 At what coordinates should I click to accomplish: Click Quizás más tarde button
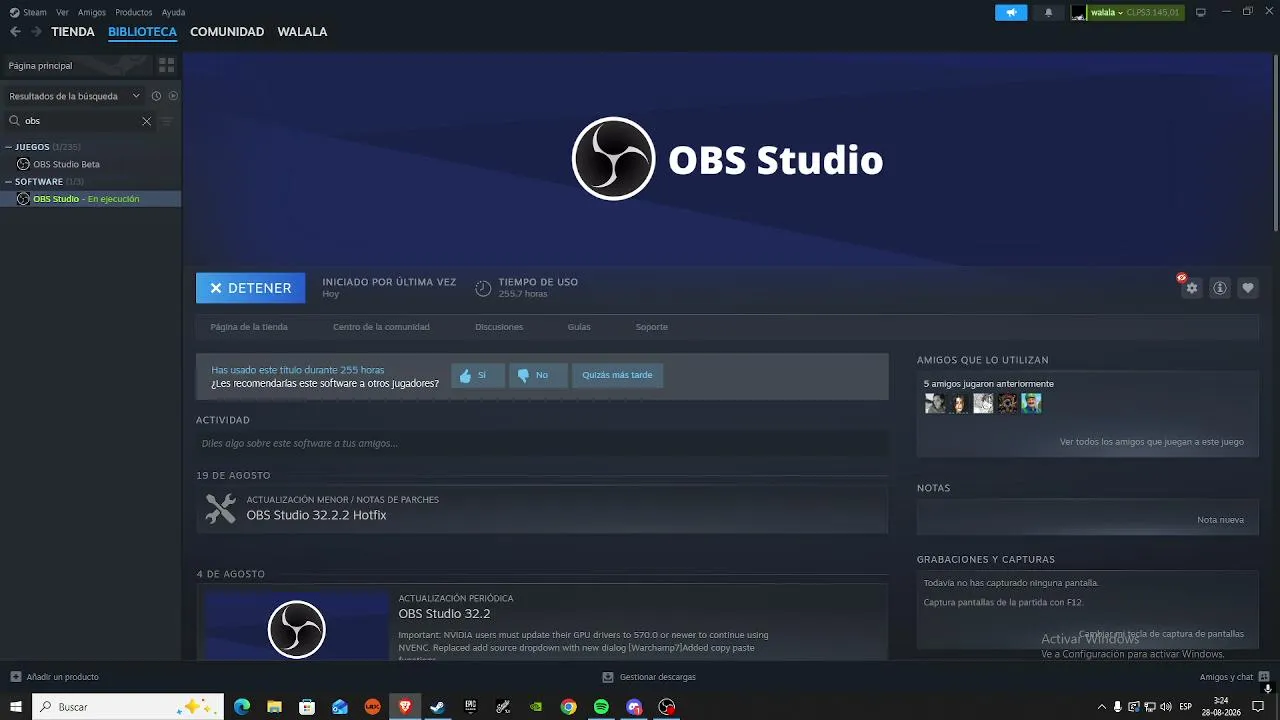[617, 376]
